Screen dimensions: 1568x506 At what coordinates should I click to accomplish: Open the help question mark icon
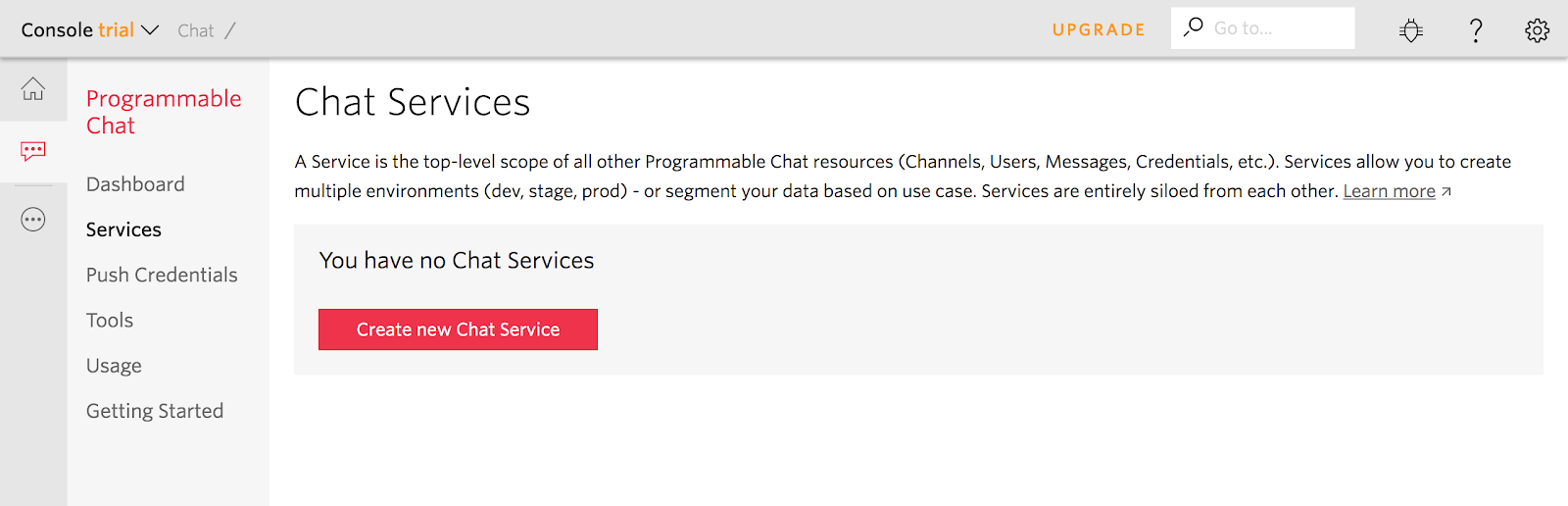[x=1475, y=30]
